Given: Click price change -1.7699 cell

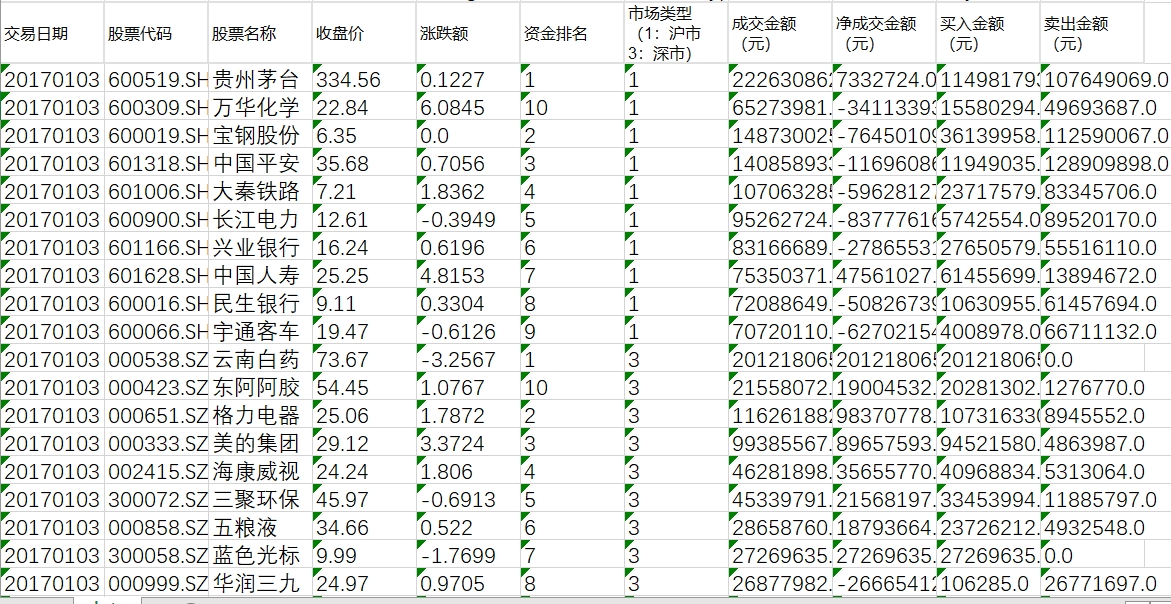Looking at the screenshot, I should tap(468, 555).
